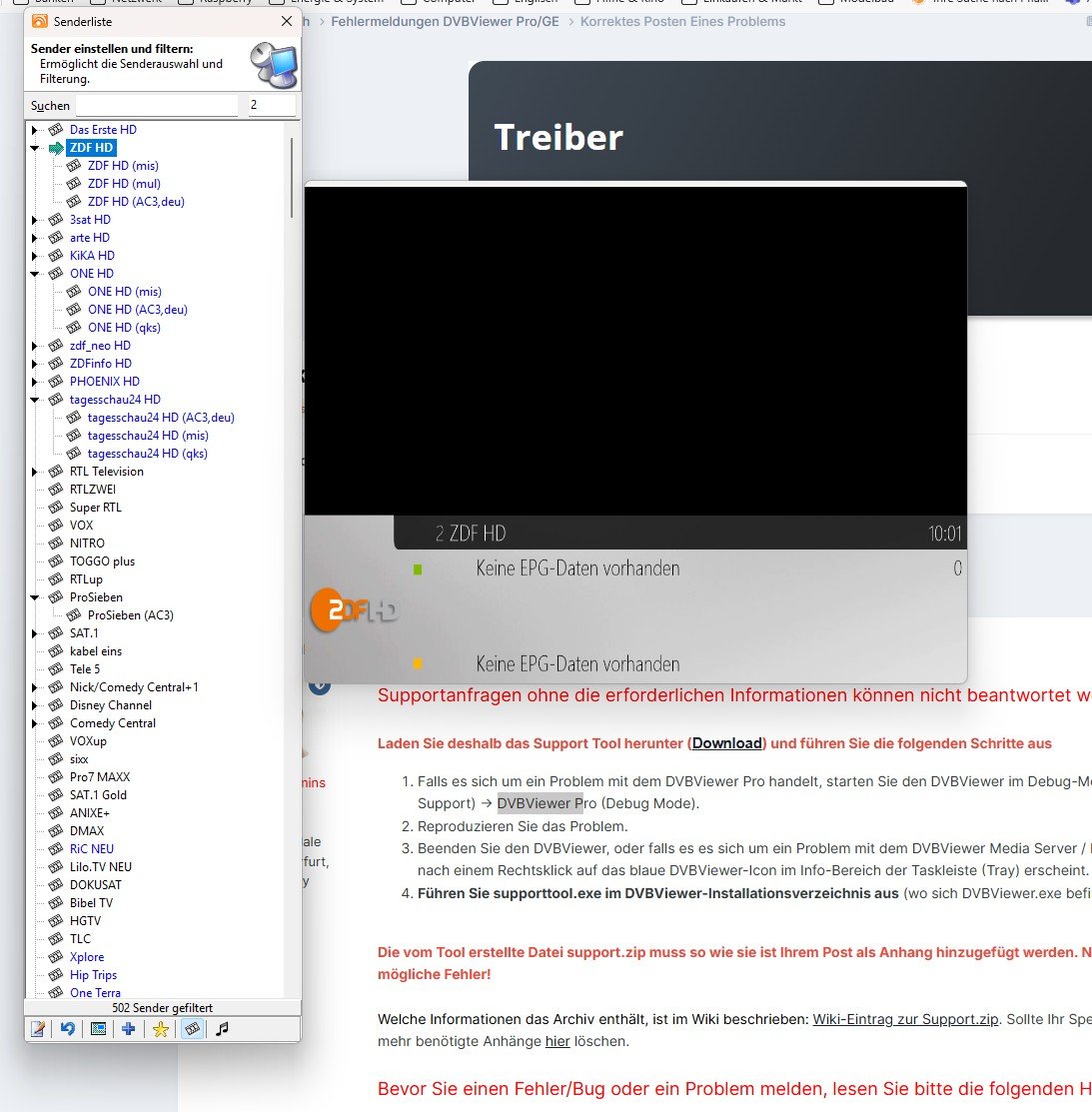1092x1112 pixels.
Task: Select the Pro7 MAXX channel
Action: coord(100,776)
